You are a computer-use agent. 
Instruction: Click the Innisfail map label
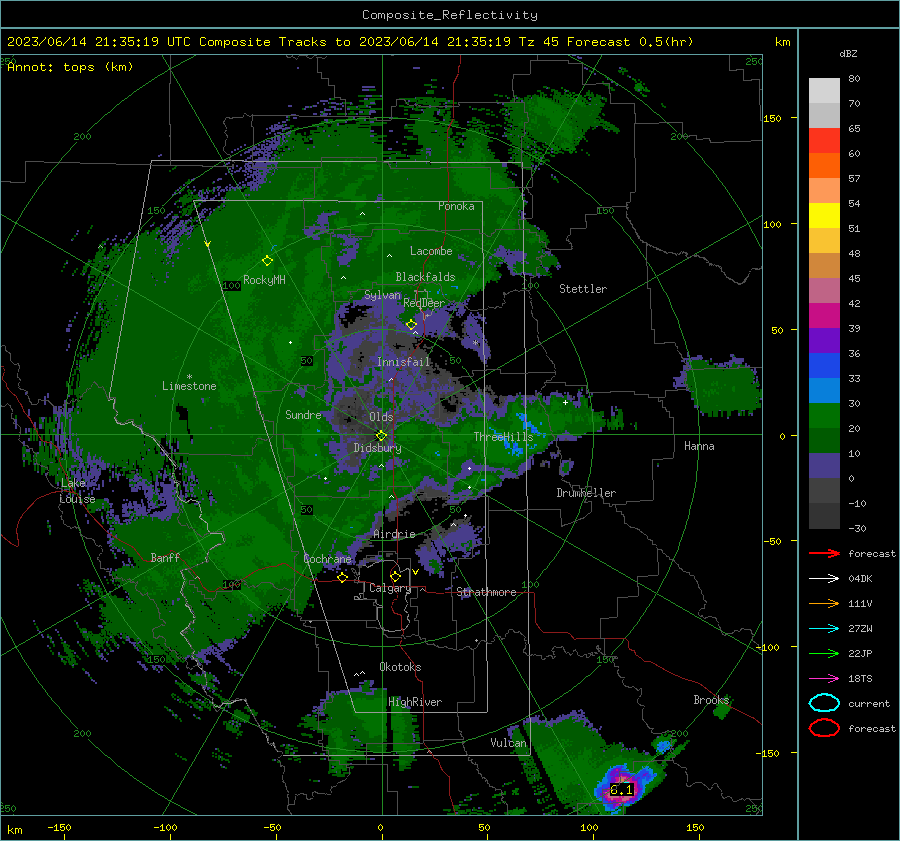(403, 362)
